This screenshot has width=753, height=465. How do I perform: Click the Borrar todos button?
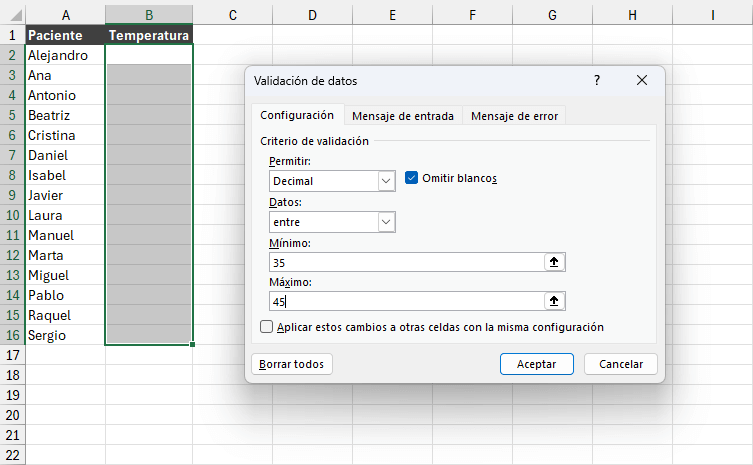coord(291,364)
